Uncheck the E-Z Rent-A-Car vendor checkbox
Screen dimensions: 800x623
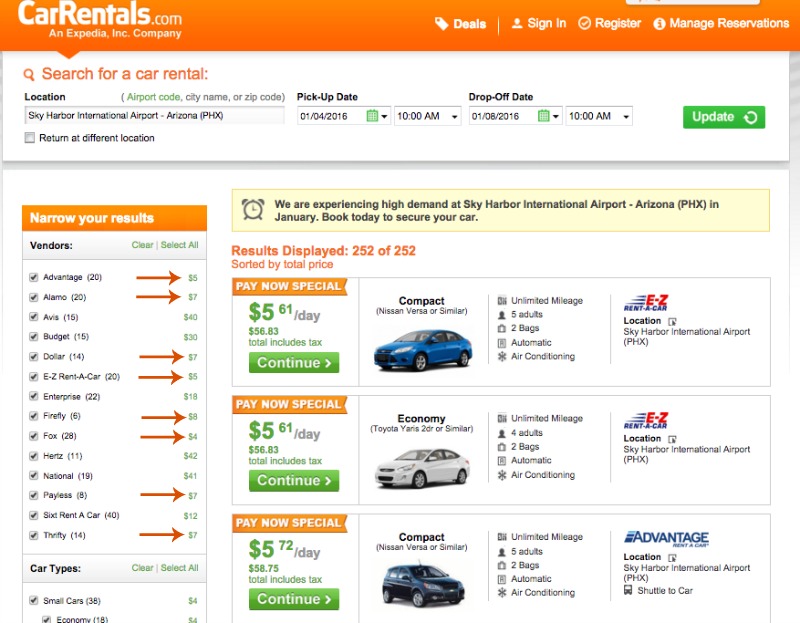[34, 377]
